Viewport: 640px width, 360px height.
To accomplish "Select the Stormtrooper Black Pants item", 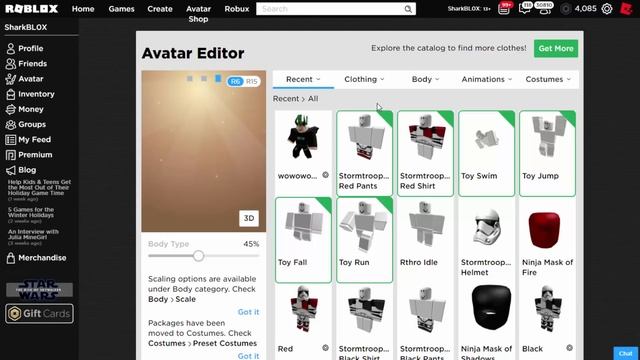I will coord(425,322).
